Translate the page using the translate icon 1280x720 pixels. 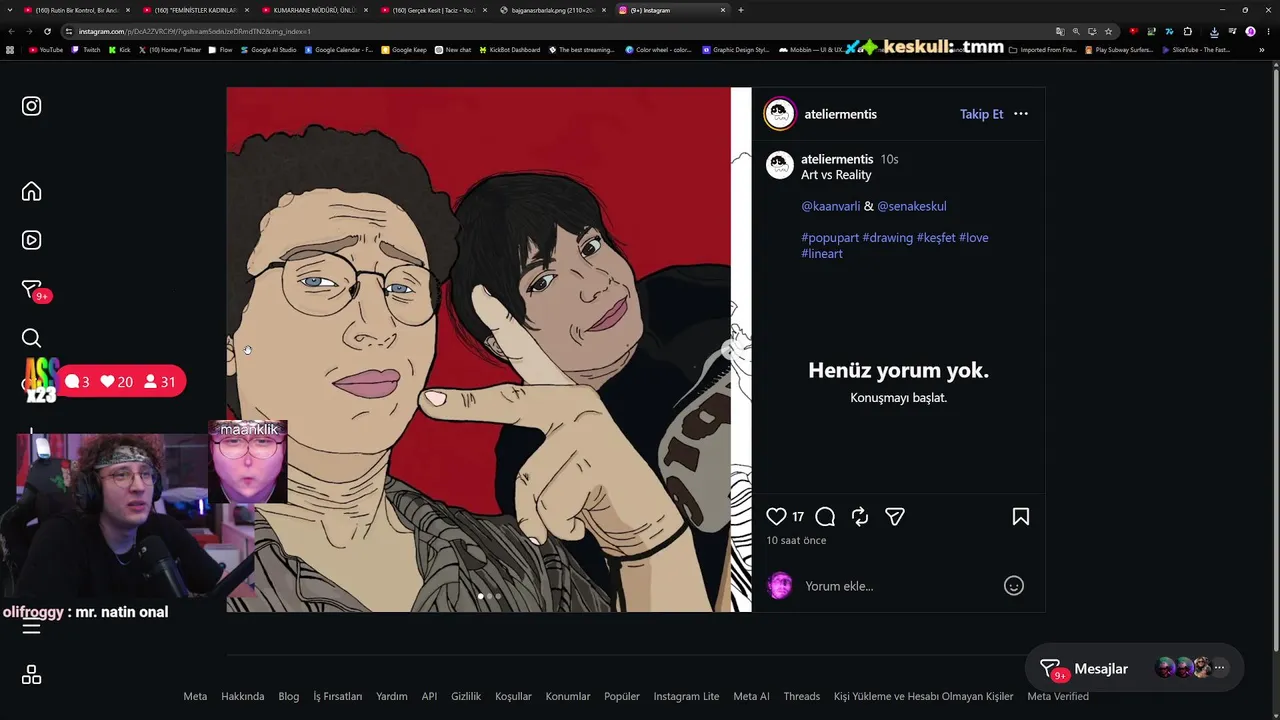1060,31
